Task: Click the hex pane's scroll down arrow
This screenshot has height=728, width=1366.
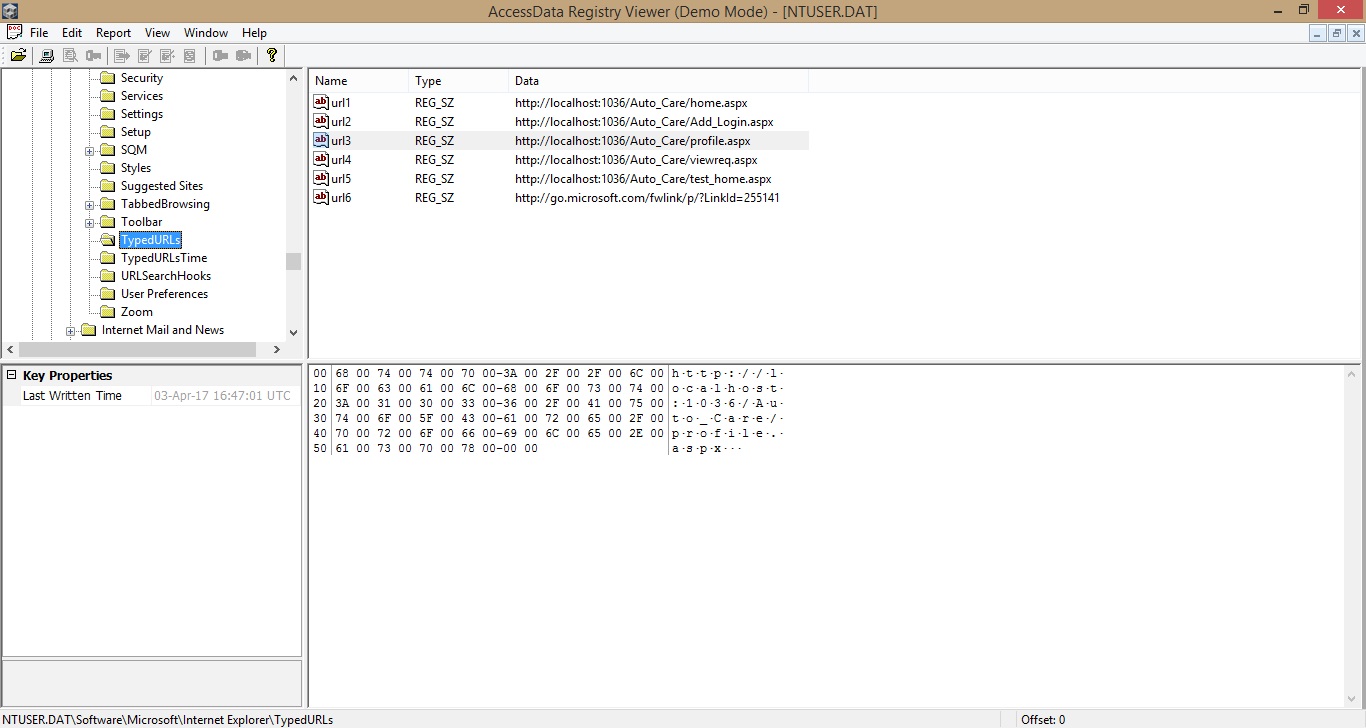Action: 1352,698
